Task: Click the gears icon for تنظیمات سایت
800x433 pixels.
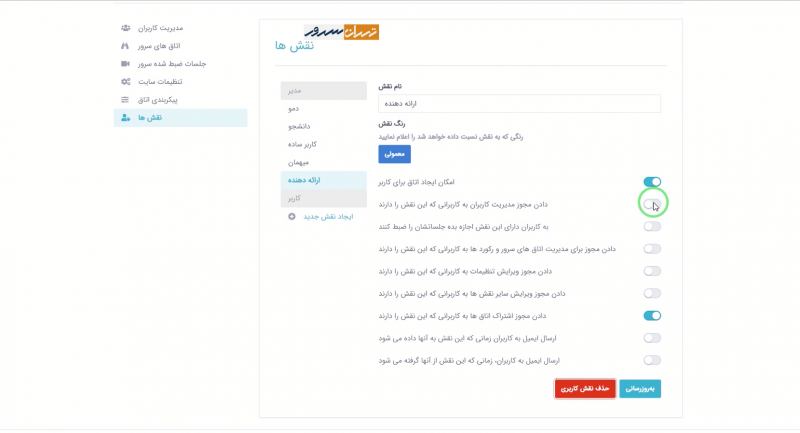Action: (x=125, y=82)
